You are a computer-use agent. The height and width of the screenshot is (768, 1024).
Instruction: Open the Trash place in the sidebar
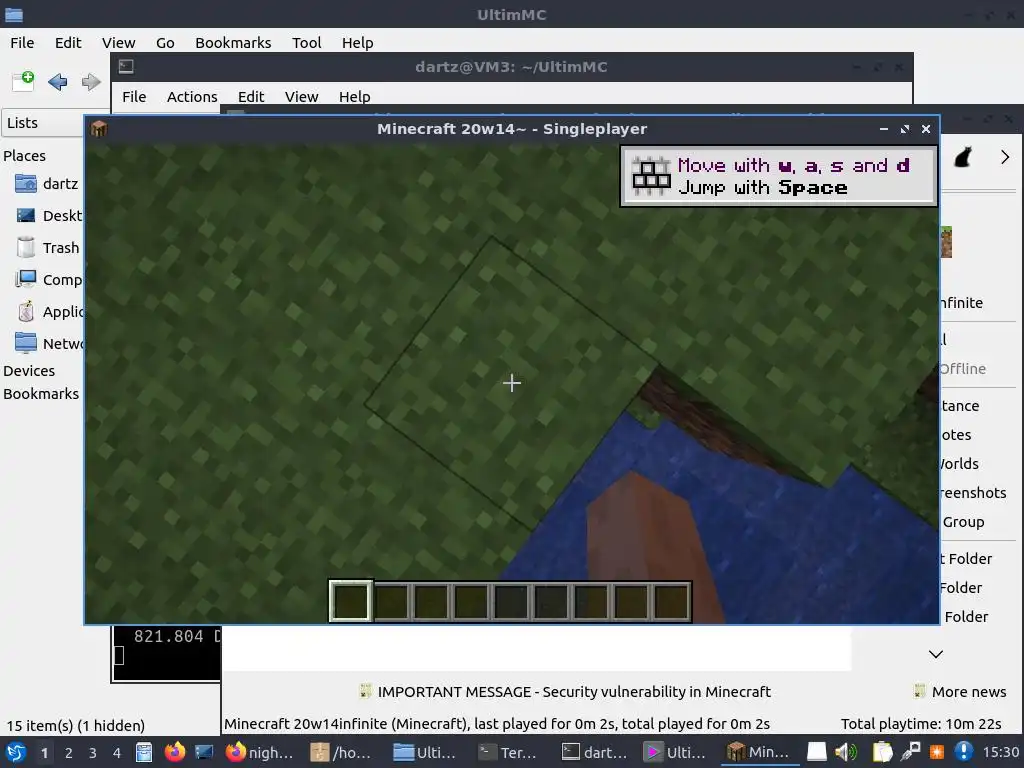click(47, 248)
